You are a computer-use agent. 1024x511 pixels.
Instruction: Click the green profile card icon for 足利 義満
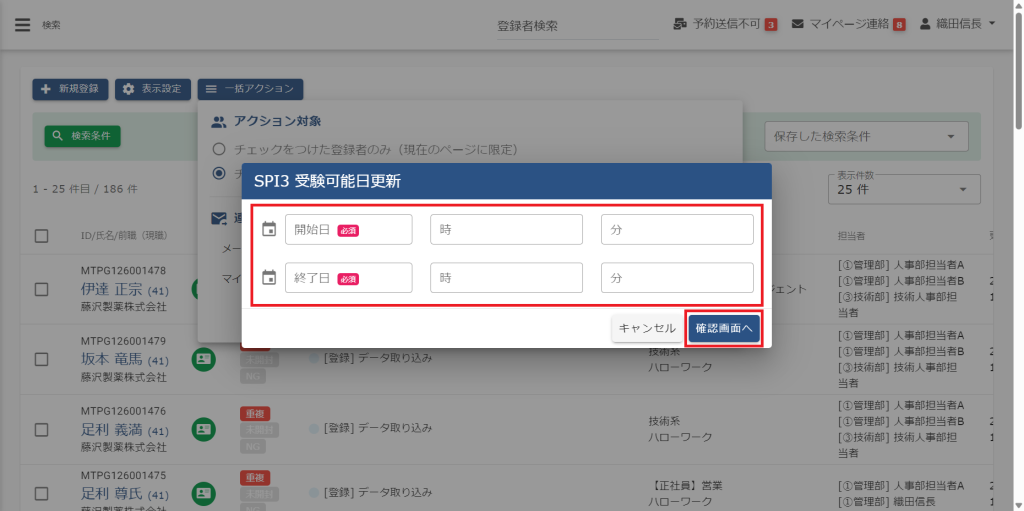point(204,428)
